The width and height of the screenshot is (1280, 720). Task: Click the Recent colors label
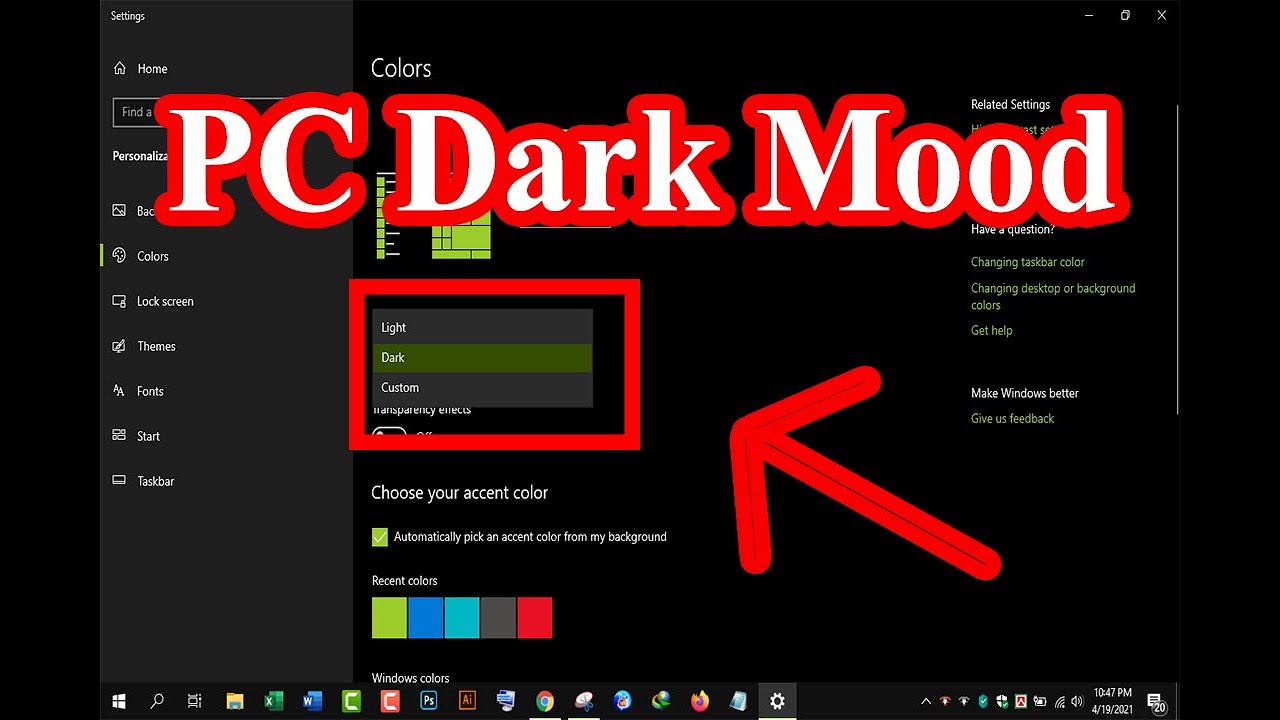pos(404,580)
